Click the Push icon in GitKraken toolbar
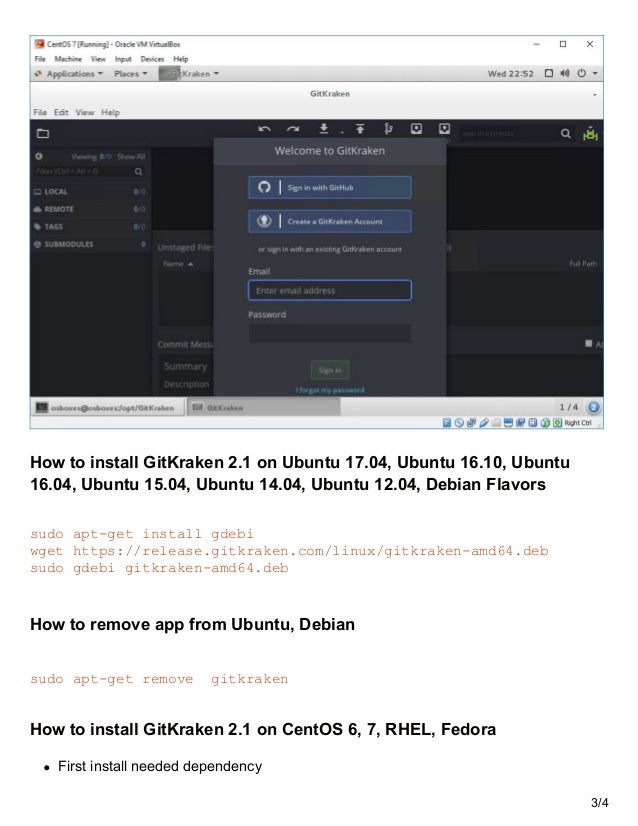The width and height of the screenshot is (638, 826). coord(360,129)
